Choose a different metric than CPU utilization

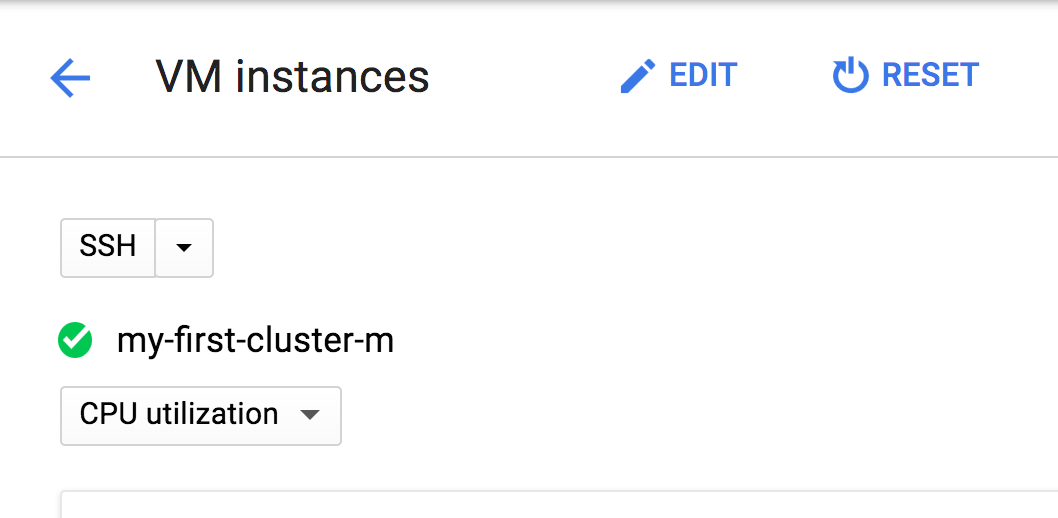point(201,415)
